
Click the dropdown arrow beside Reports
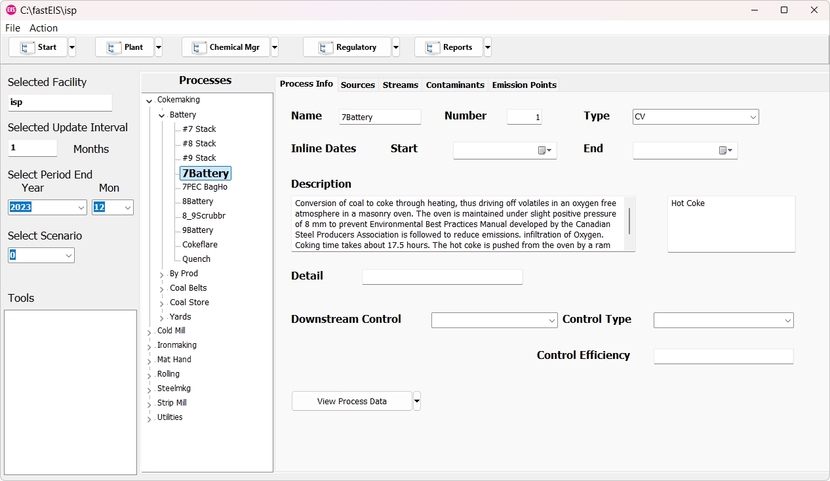pos(488,47)
